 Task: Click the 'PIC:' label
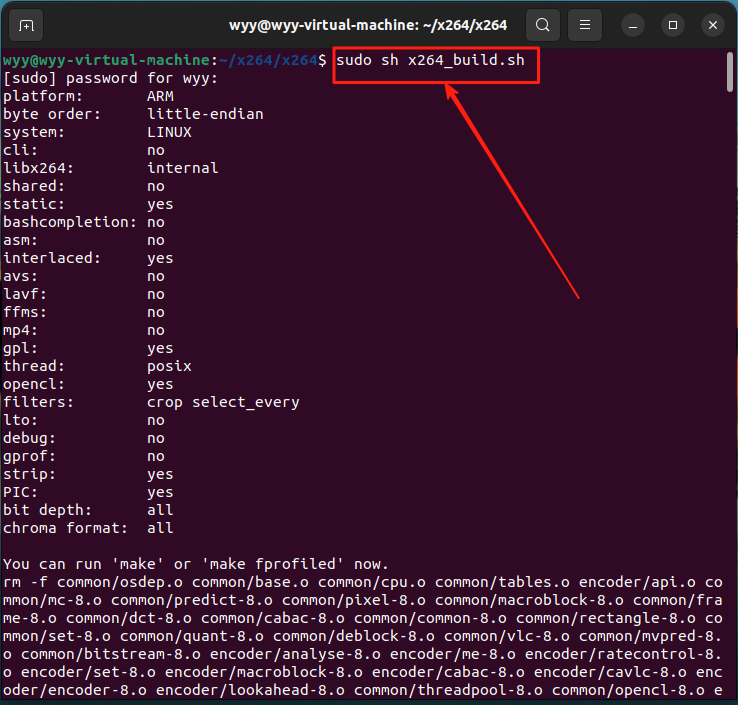[20, 492]
